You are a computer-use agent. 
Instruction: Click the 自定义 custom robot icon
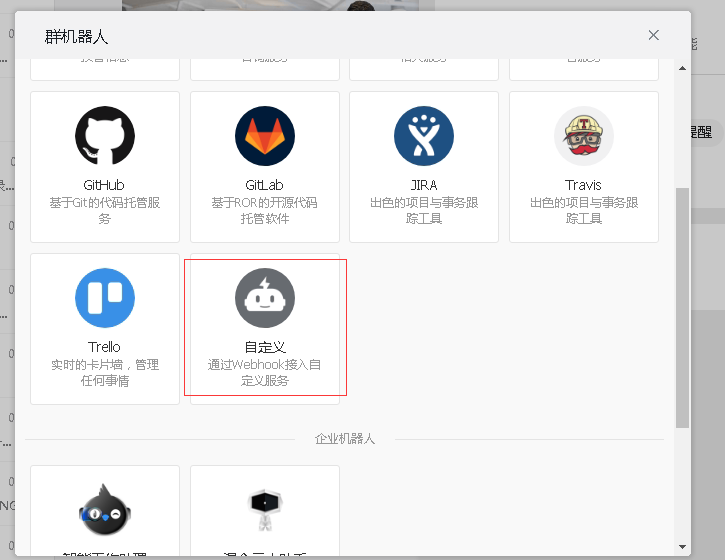tap(265, 298)
